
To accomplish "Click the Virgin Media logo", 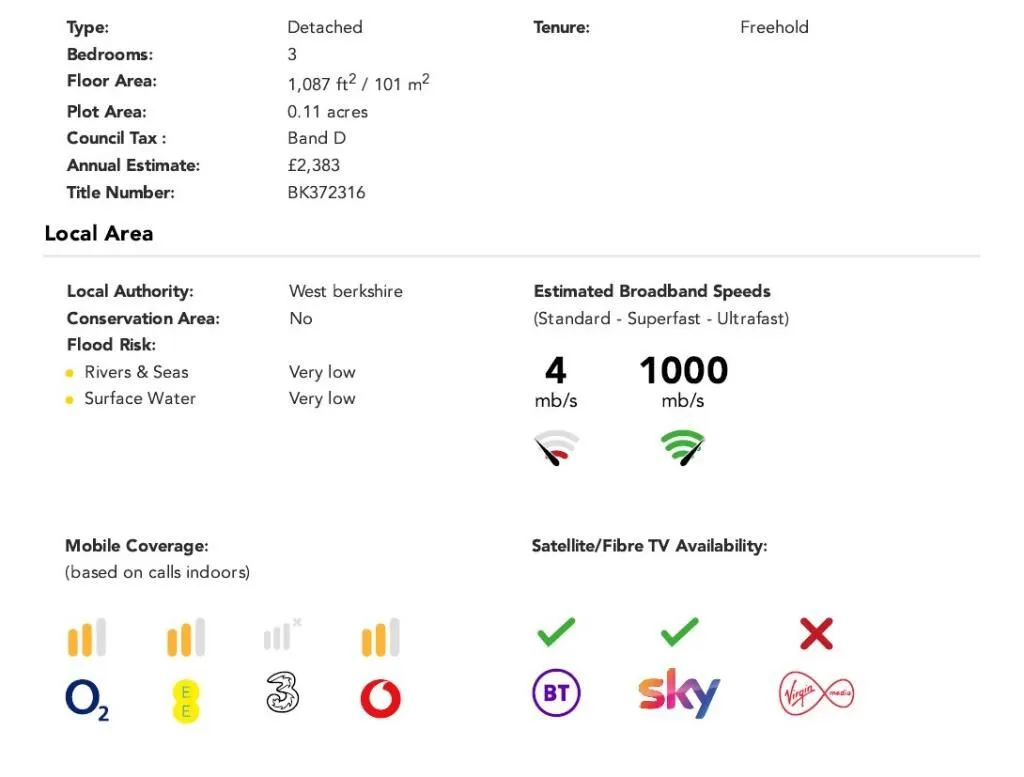I will point(816,694).
